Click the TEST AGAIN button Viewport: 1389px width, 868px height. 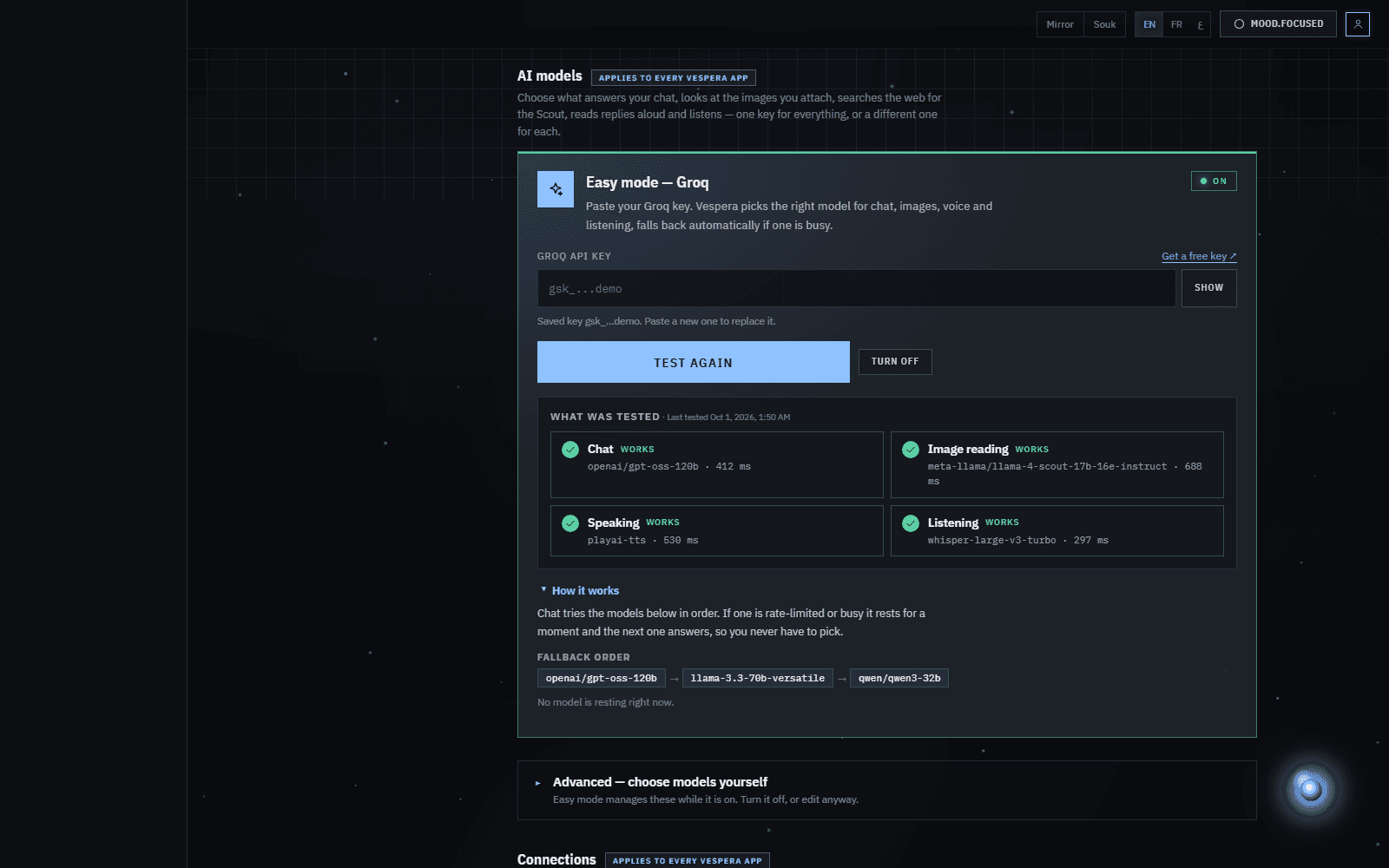click(x=694, y=362)
